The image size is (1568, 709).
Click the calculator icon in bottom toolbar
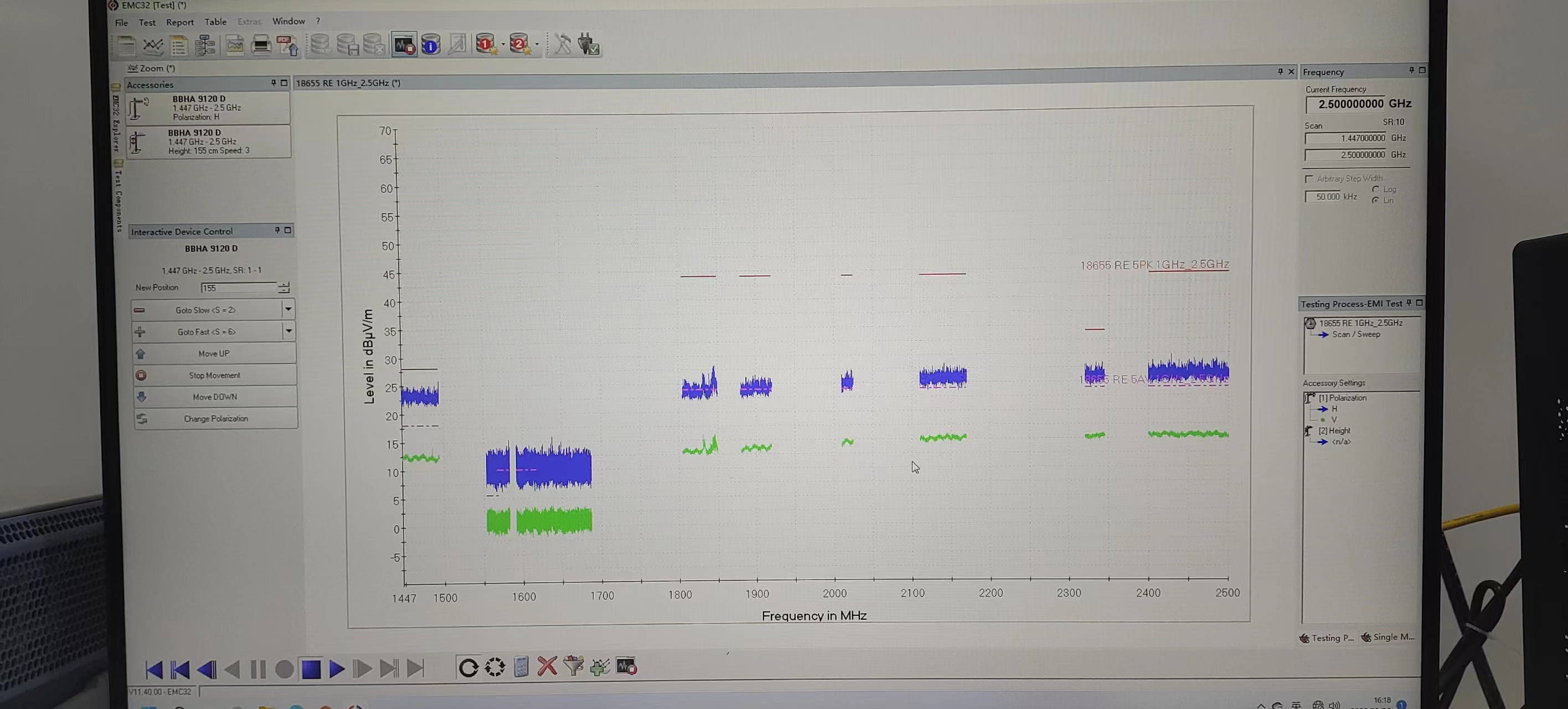tap(521, 666)
